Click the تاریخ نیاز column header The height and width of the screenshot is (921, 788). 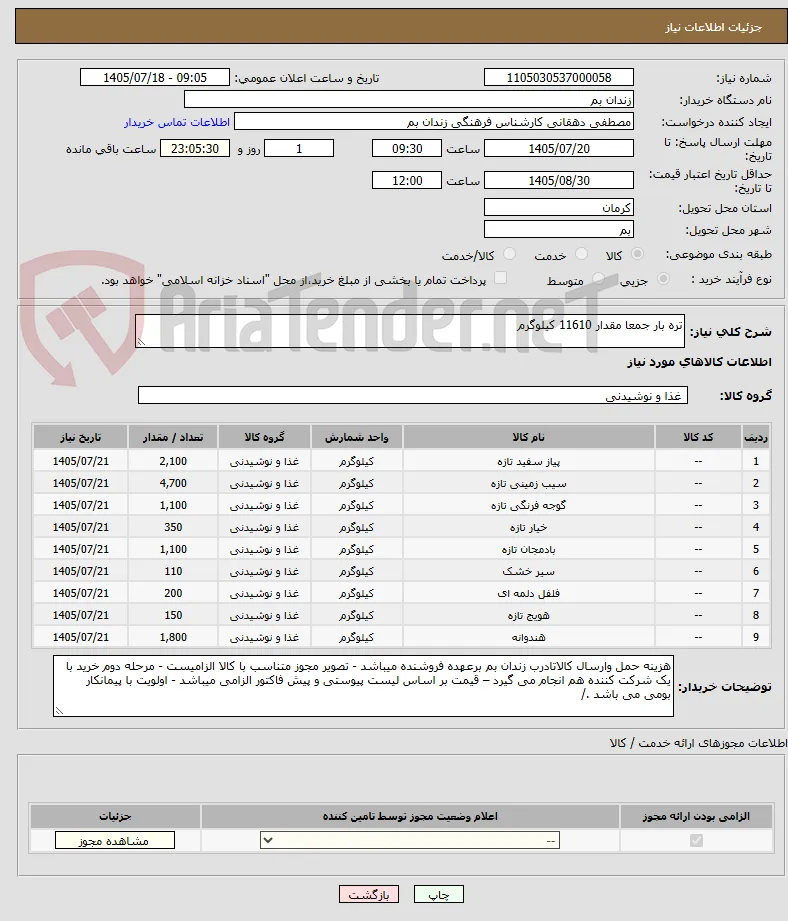pyautogui.click(x=80, y=438)
